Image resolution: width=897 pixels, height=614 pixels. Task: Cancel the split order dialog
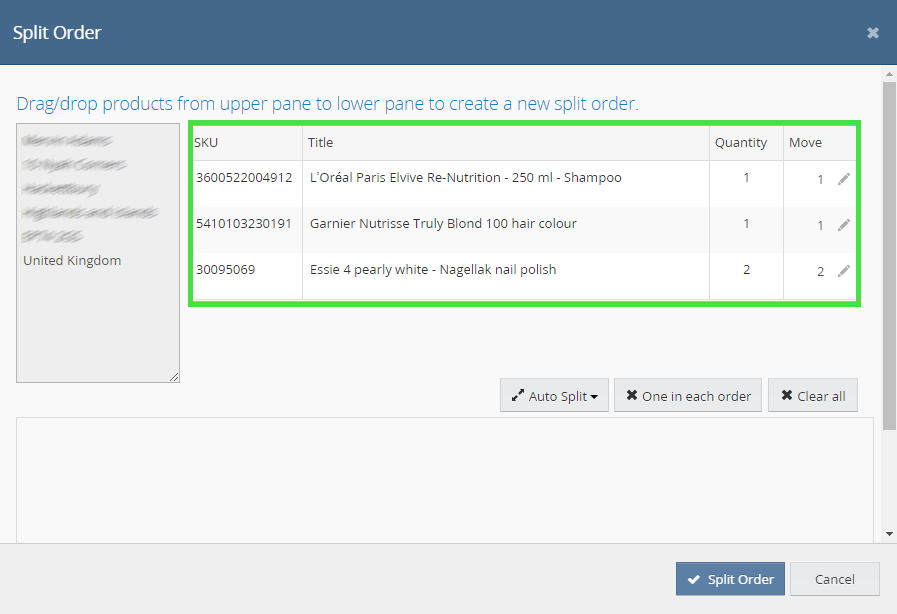pyautogui.click(x=834, y=579)
